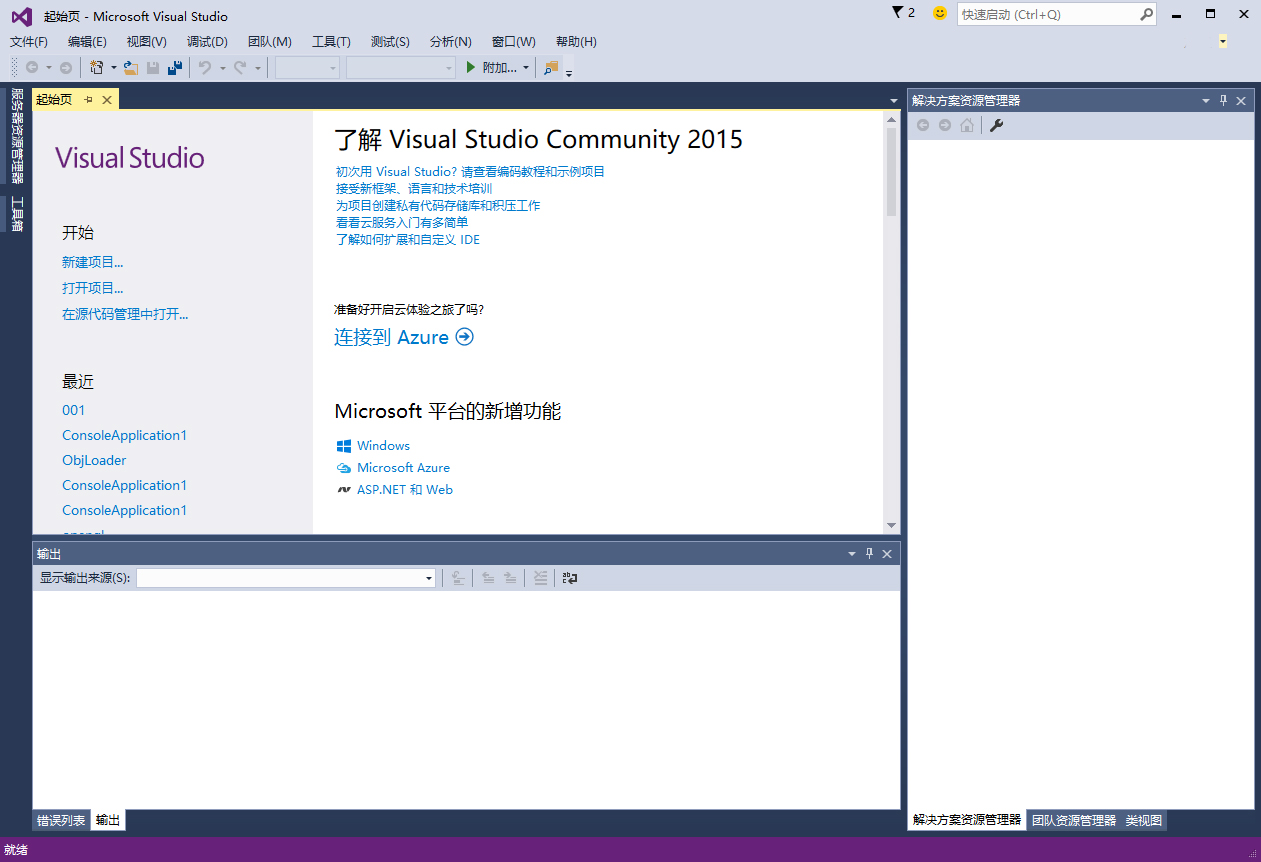The width and height of the screenshot is (1261, 862).
Task: Close the 解决方案资源管理器 panel
Action: pyautogui.click(x=1241, y=100)
